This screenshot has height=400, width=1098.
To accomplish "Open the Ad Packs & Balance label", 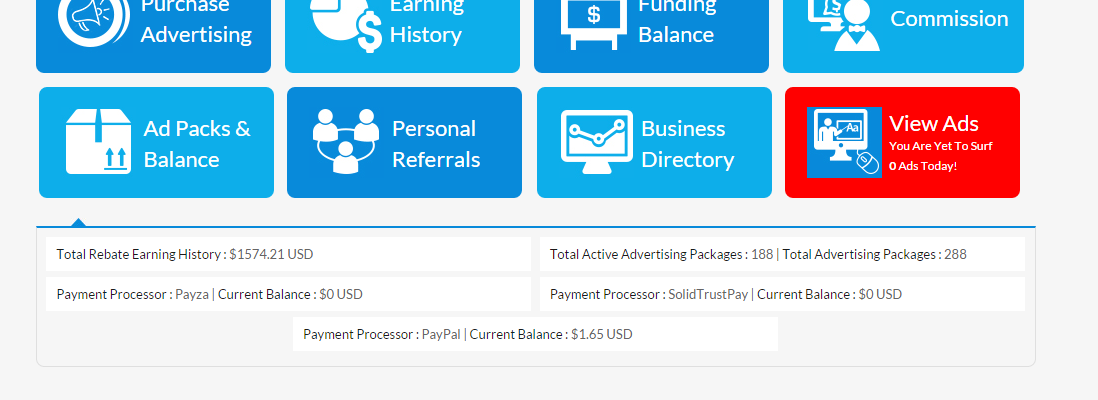I will pyautogui.click(x=197, y=144).
